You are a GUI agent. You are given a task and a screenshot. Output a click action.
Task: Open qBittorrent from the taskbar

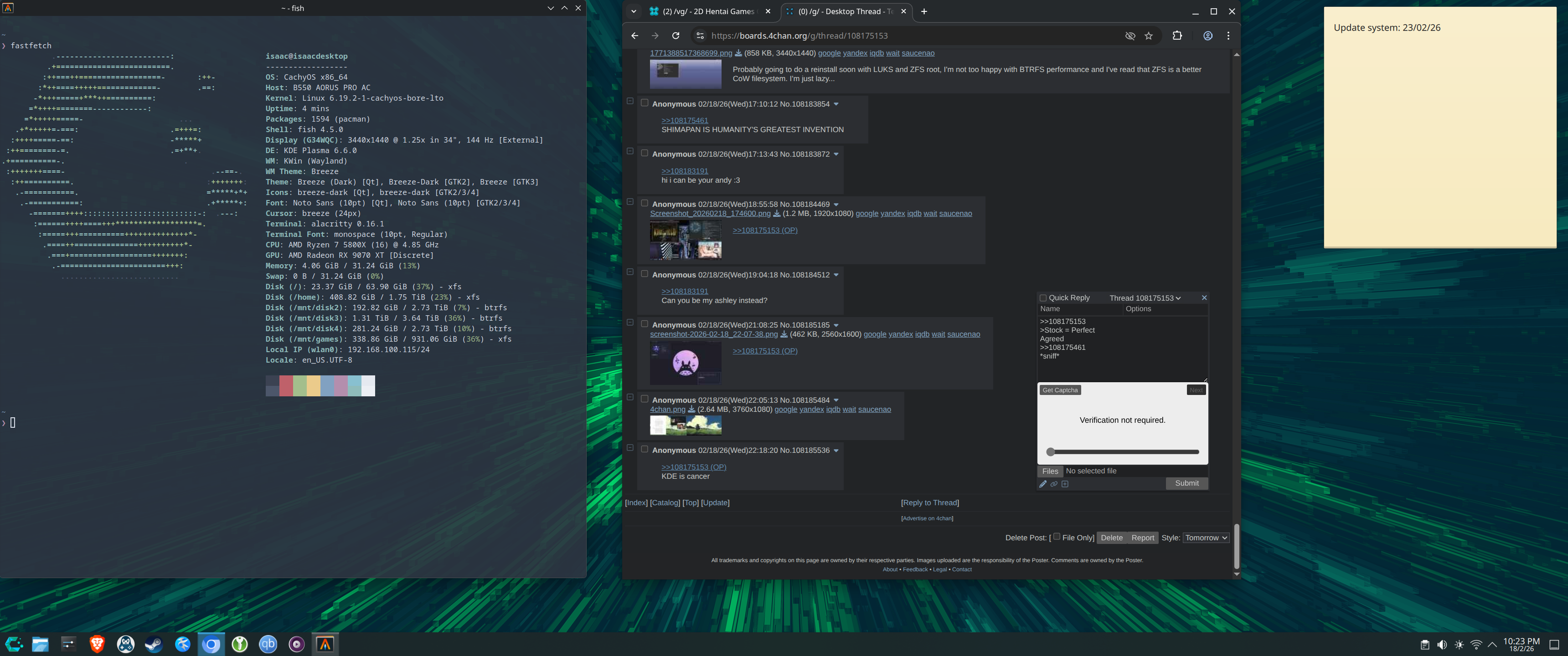pyautogui.click(x=268, y=644)
